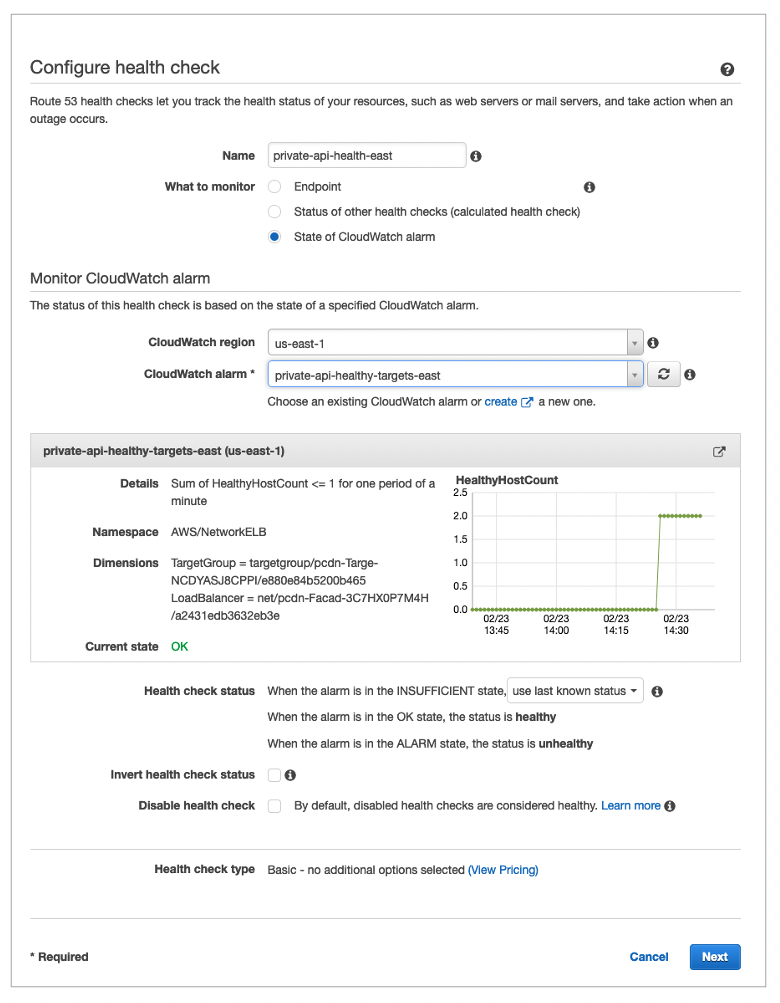Click the info icon beside the Name field
Image resolution: width=780 pixels, height=1003 pixels.
(x=475, y=155)
